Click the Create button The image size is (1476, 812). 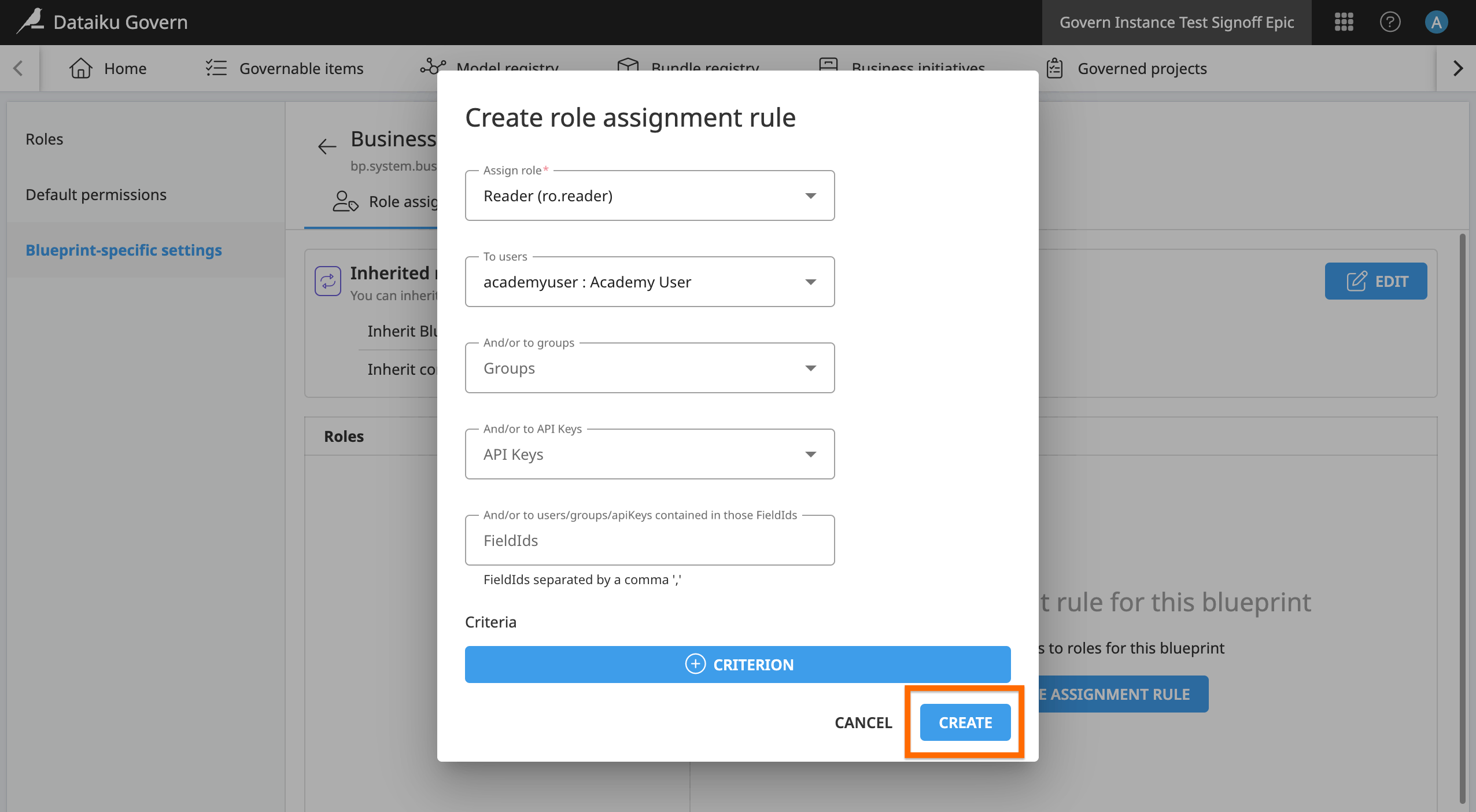tap(965, 722)
